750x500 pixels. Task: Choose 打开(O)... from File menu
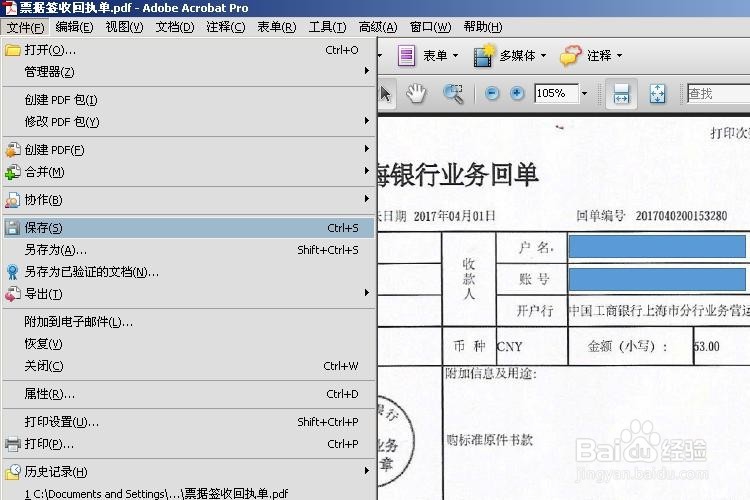tap(188, 50)
